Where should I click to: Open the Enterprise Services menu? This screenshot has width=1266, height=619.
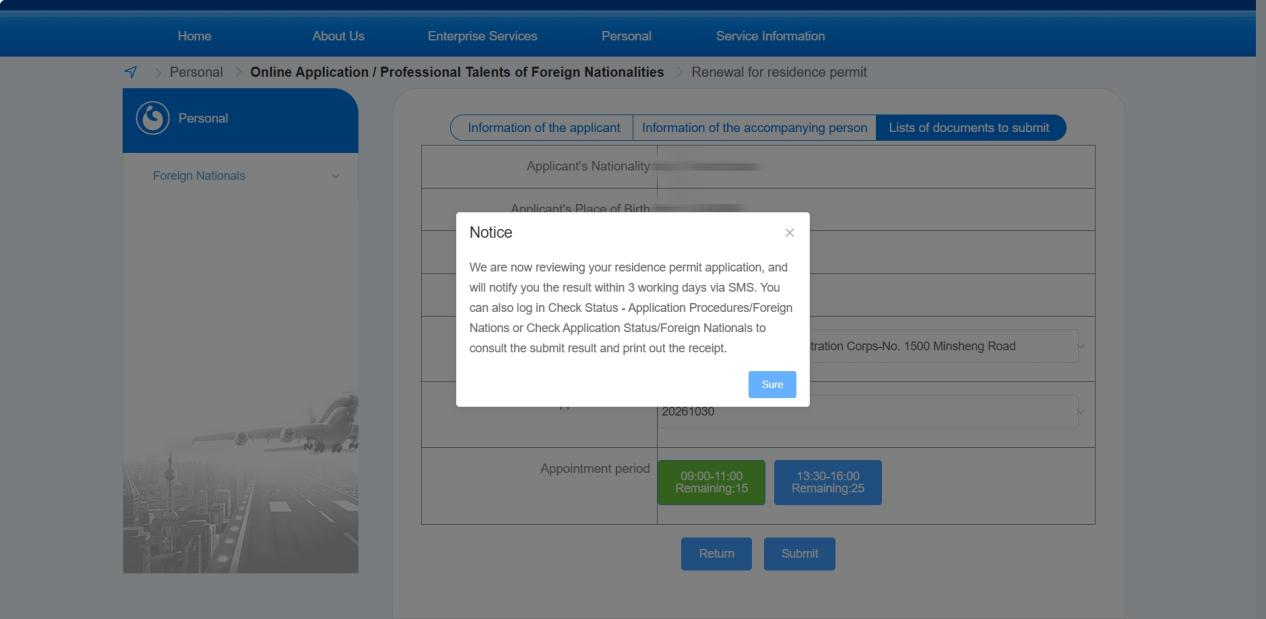pyautogui.click(x=482, y=36)
